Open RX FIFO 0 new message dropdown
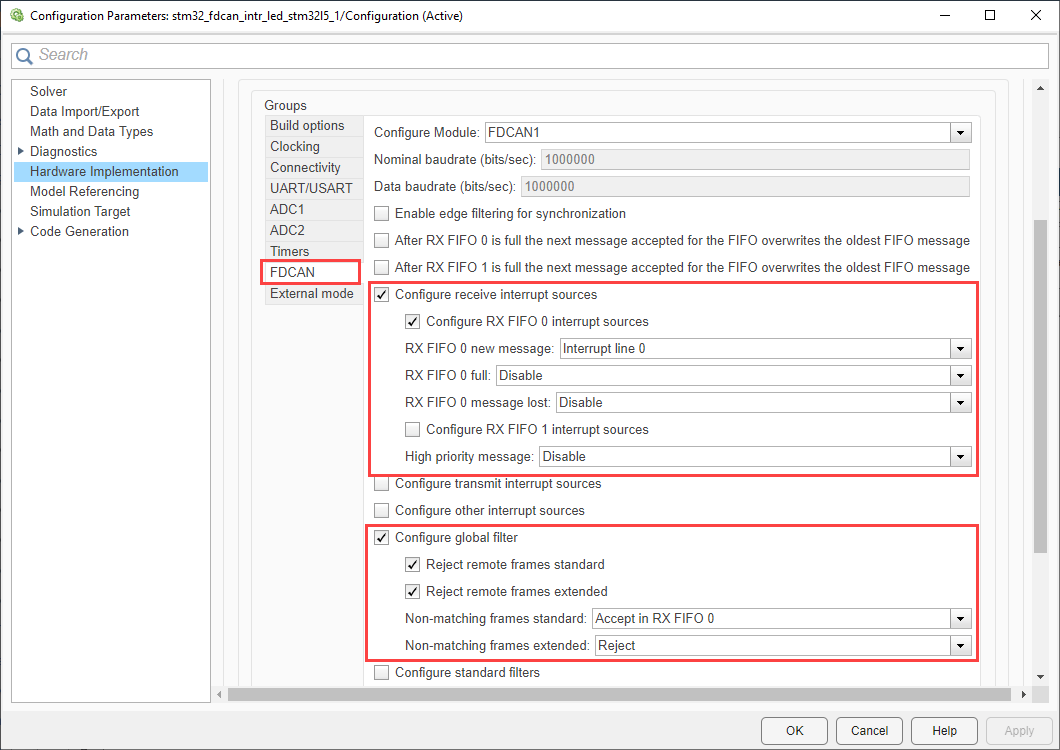The width and height of the screenshot is (1060, 750). (960, 349)
